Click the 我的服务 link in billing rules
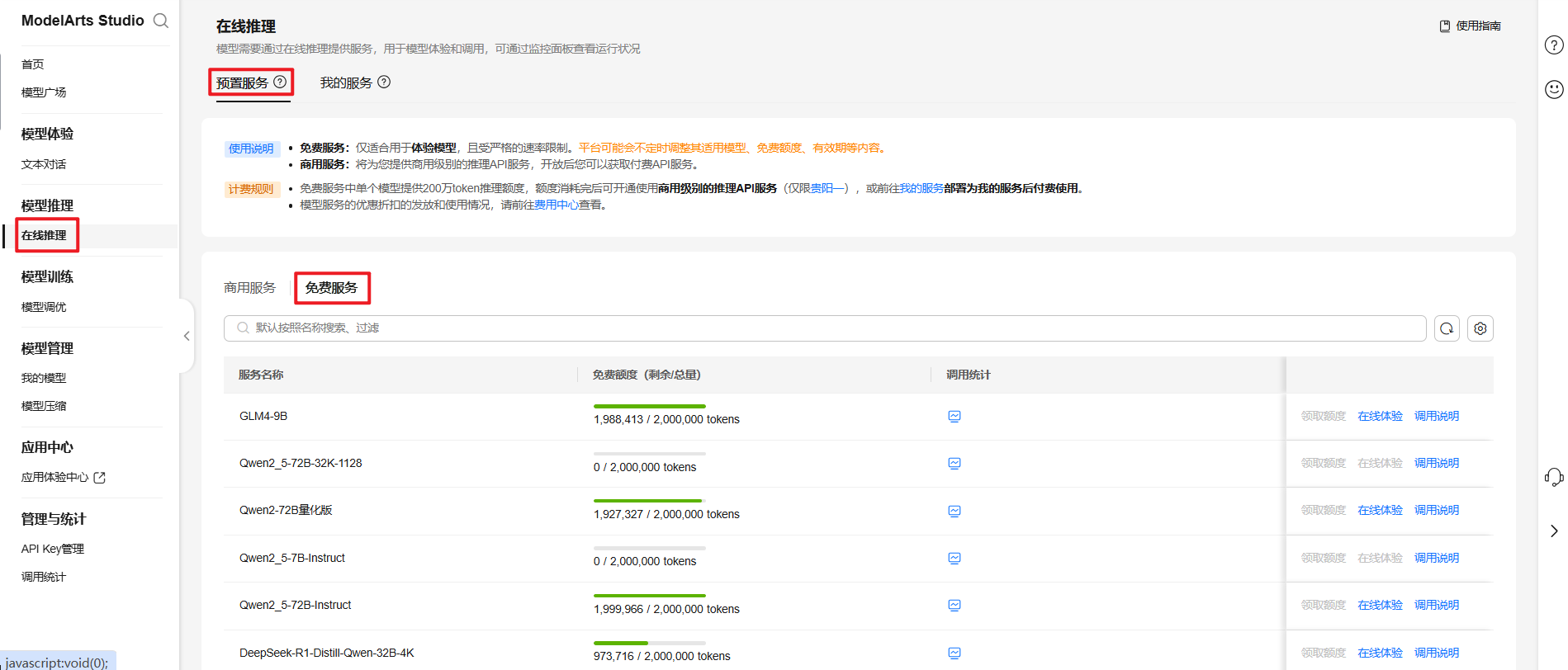This screenshot has width=1568, height=670. (x=921, y=188)
